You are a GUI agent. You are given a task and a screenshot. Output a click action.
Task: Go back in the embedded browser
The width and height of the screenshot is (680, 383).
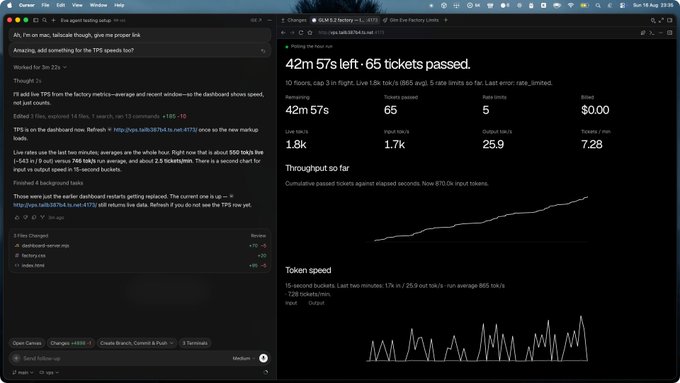tap(283, 33)
